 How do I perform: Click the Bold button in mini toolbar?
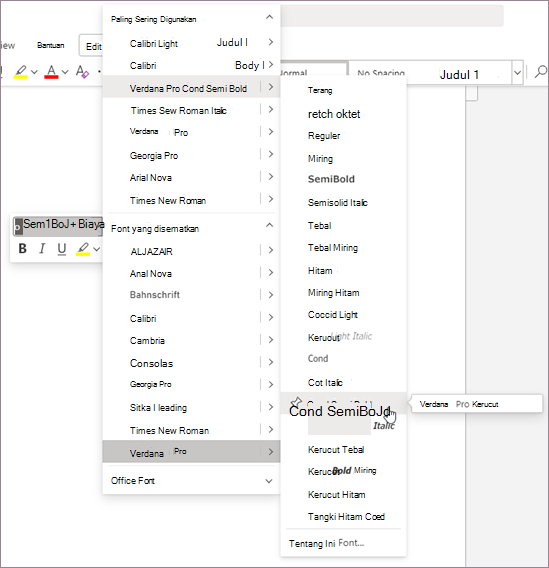(x=22, y=248)
